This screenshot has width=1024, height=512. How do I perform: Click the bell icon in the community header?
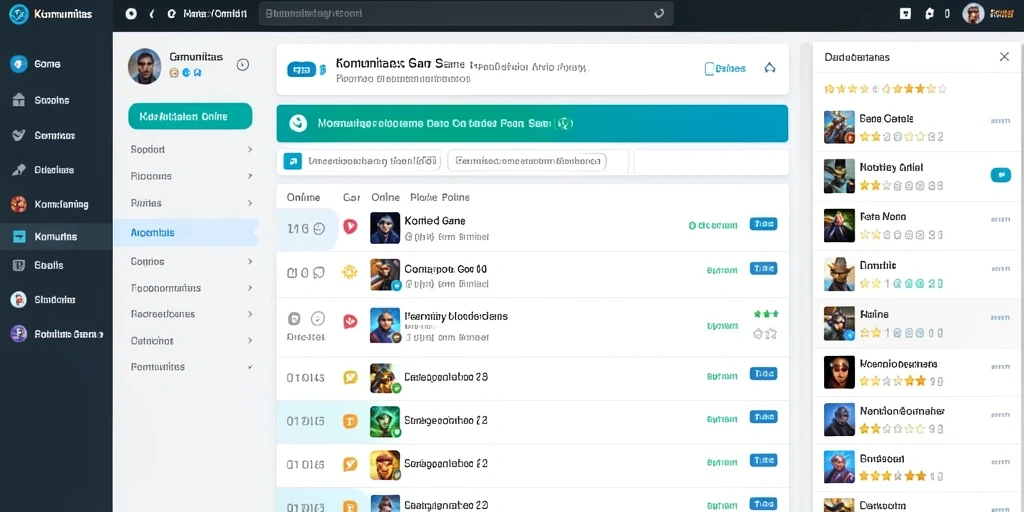tap(770, 68)
